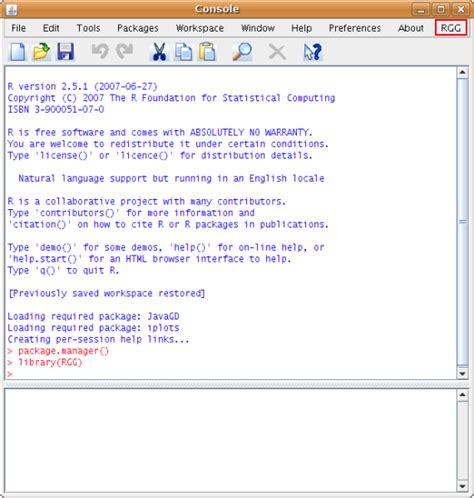Open the Tools menu
This screenshot has width=474, height=498.
(88, 28)
